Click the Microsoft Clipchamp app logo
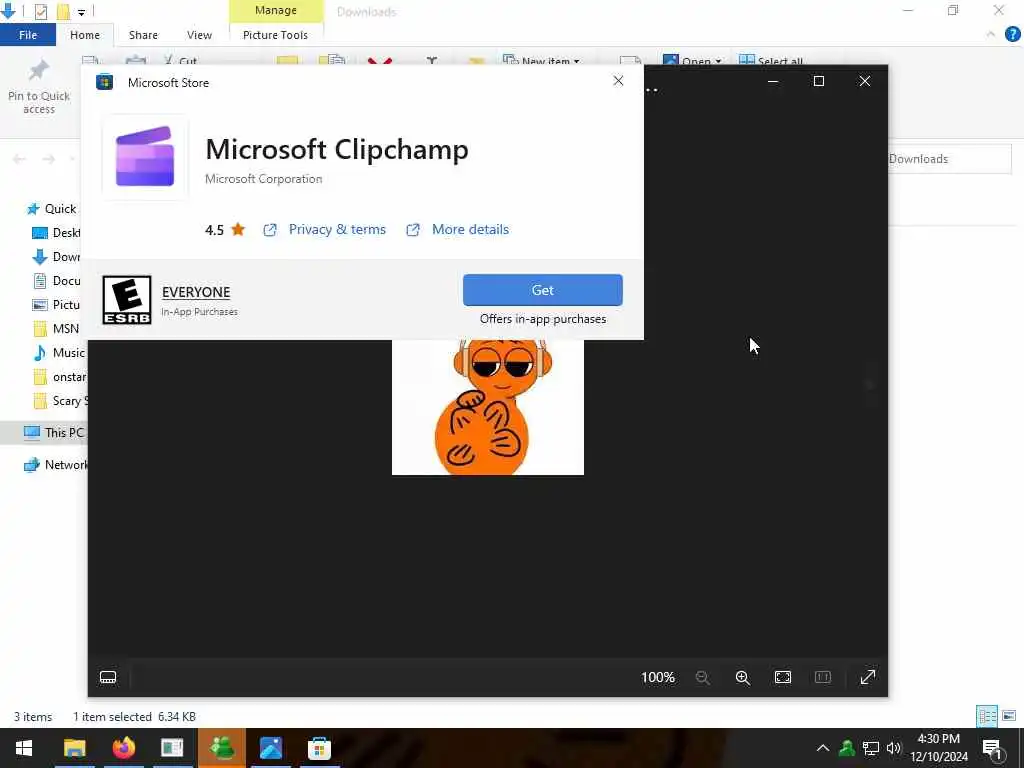The width and height of the screenshot is (1024, 768). click(145, 157)
